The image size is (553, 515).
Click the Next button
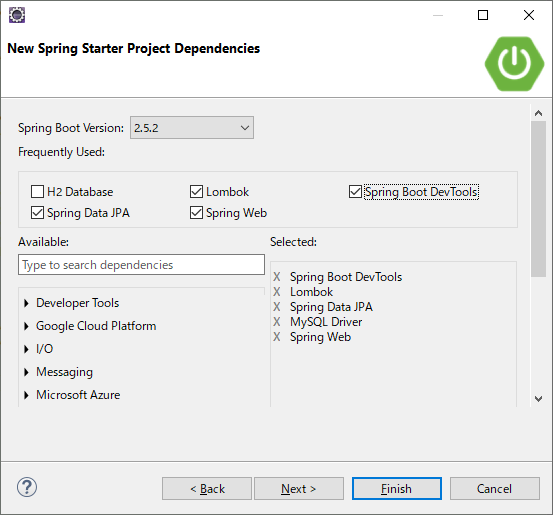point(299,489)
